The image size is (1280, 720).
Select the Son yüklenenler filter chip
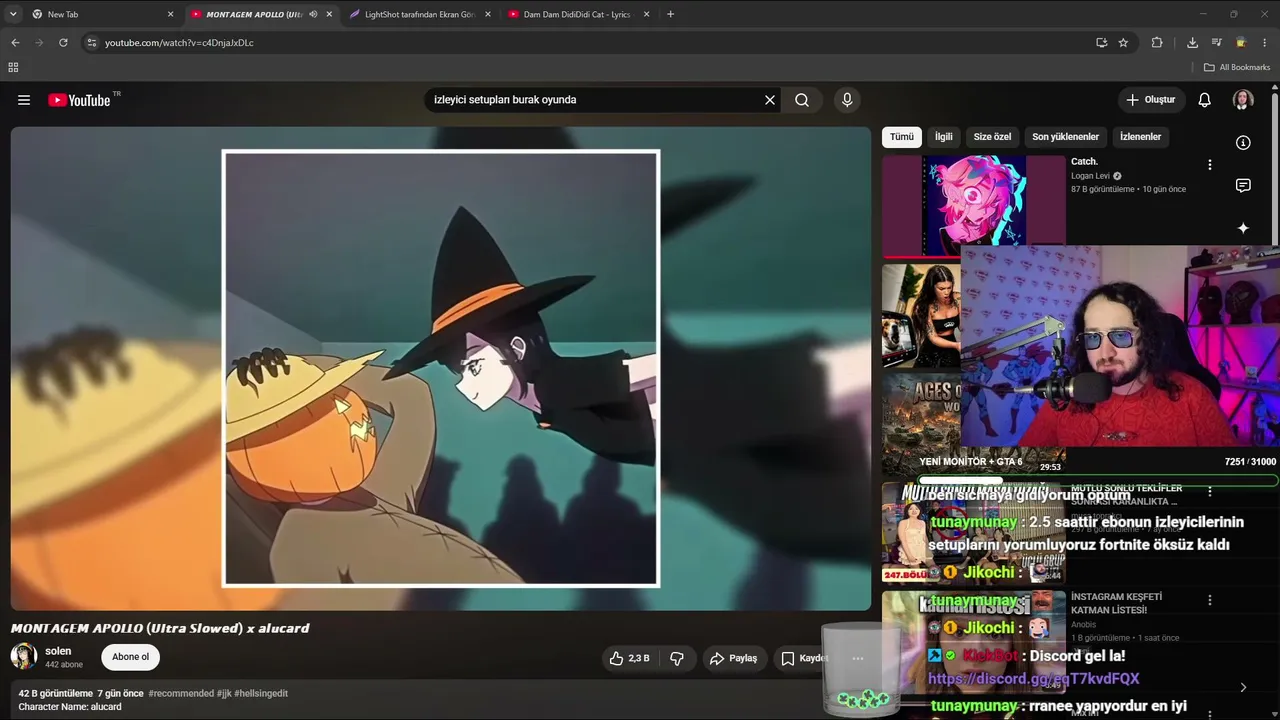pos(1066,137)
